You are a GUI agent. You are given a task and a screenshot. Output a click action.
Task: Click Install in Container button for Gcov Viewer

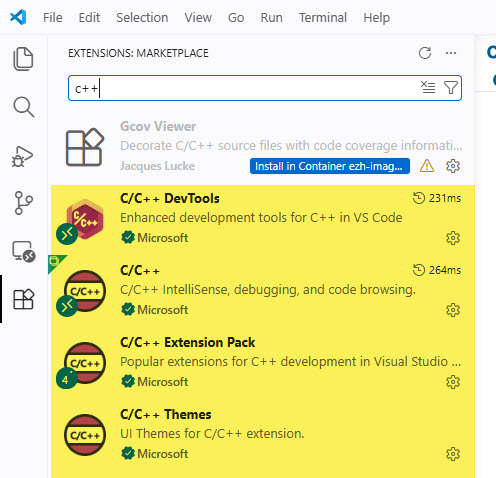pos(330,166)
